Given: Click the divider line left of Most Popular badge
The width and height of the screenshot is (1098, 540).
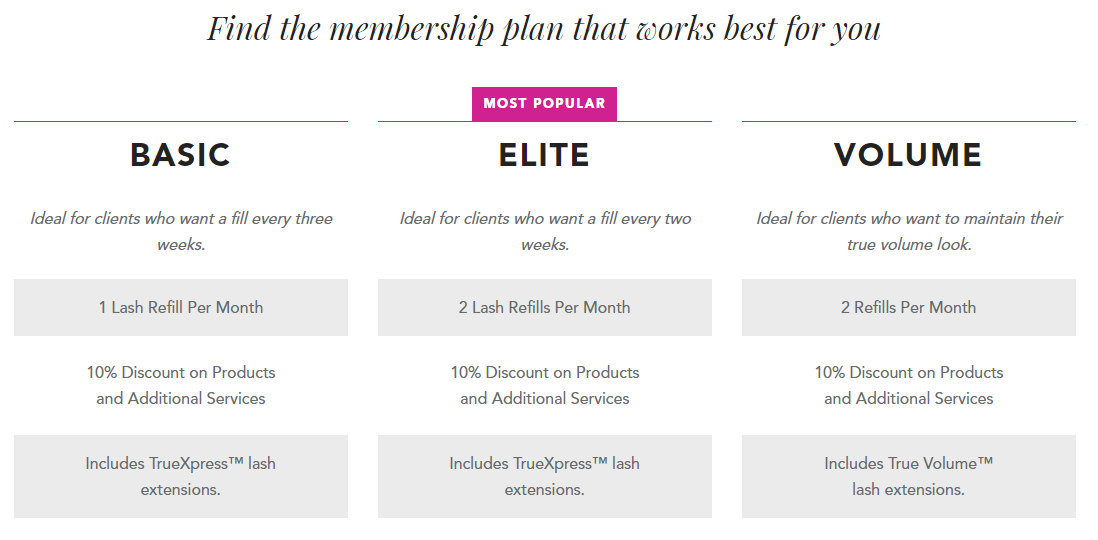Looking at the screenshot, I should (x=424, y=122).
